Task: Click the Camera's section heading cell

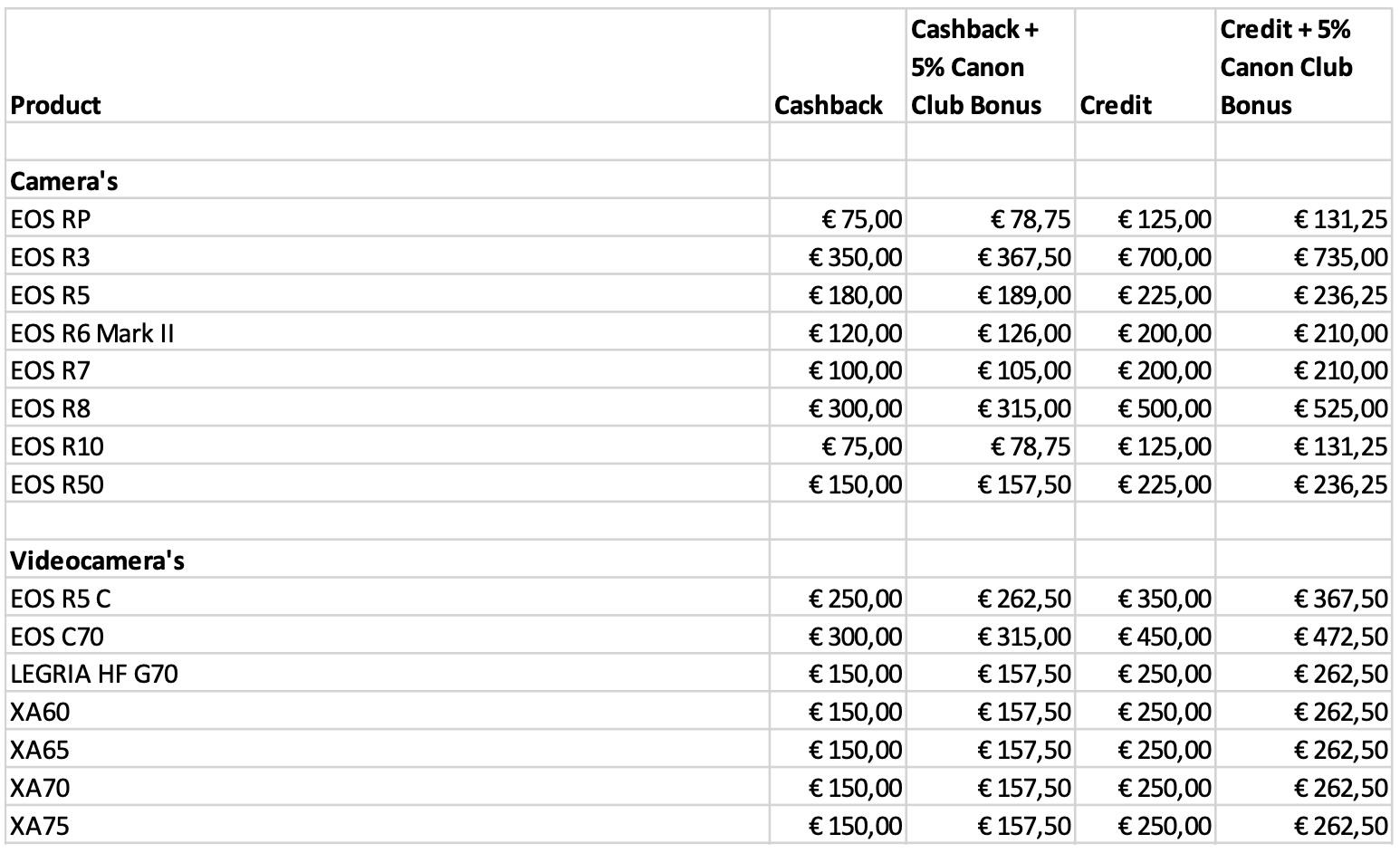Action: [64, 181]
